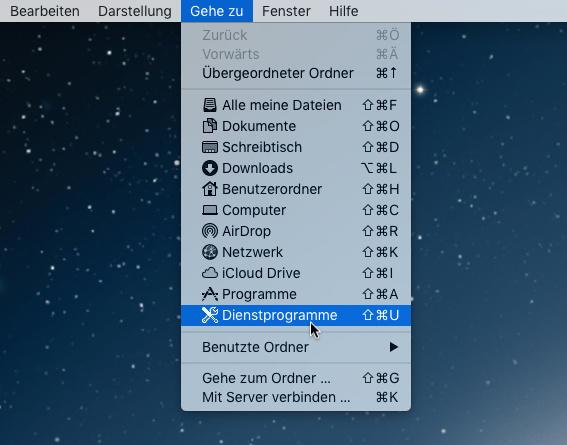Click the Alle meine Dateien stacked-files icon
The width and height of the screenshot is (567, 445).
(210, 105)
